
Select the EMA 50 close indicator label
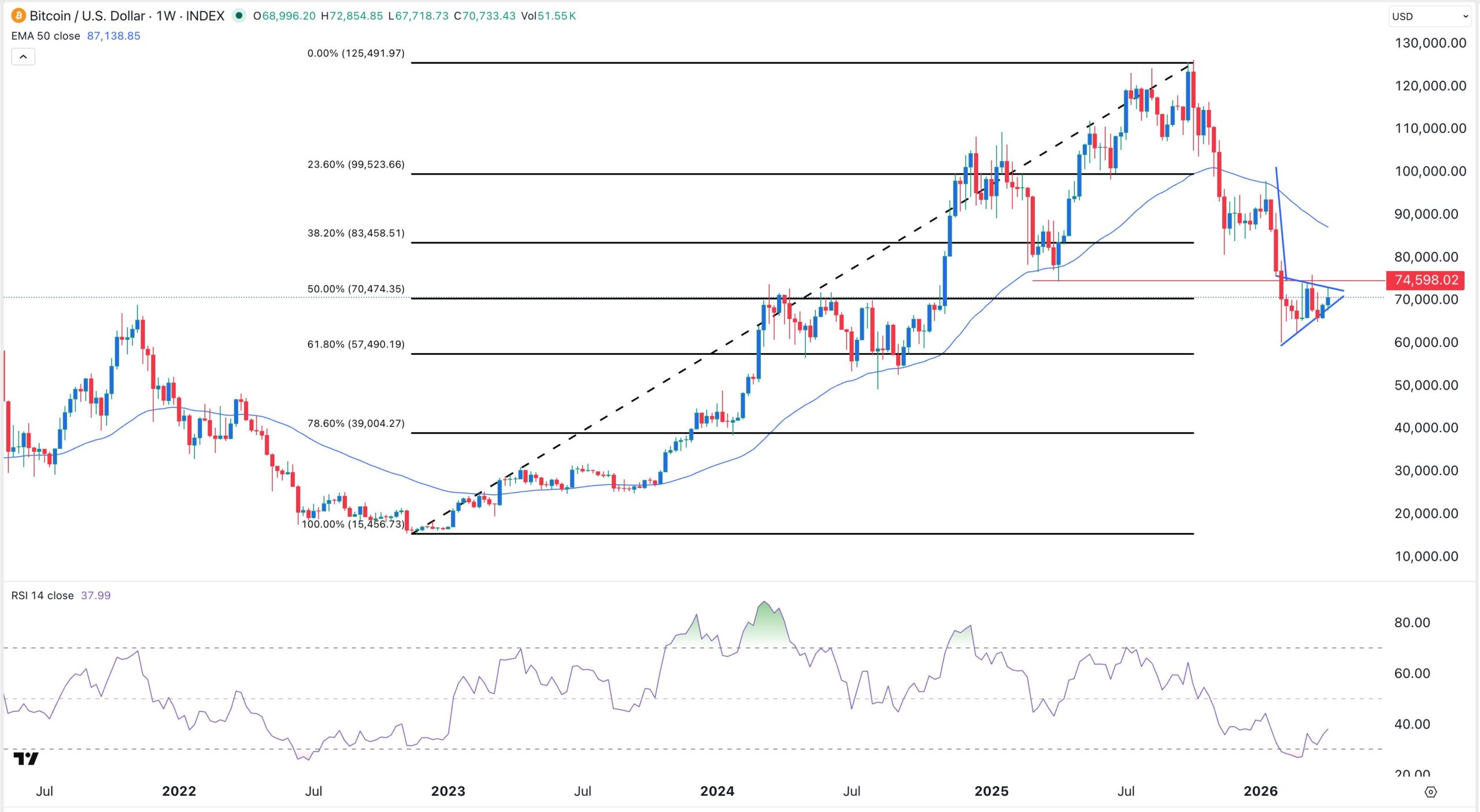[x=46, y=36]
